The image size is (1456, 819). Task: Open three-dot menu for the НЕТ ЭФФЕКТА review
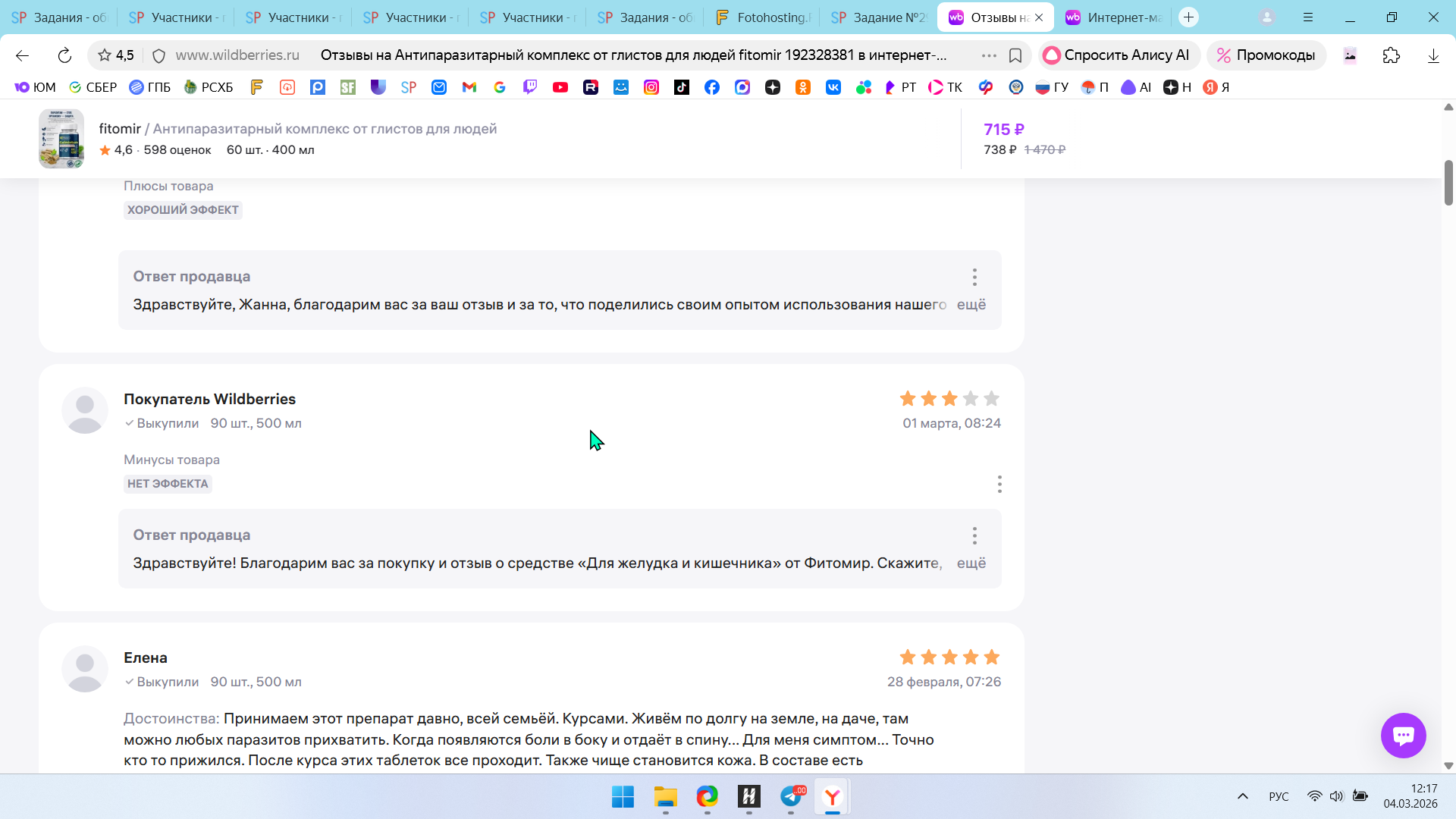999,484
